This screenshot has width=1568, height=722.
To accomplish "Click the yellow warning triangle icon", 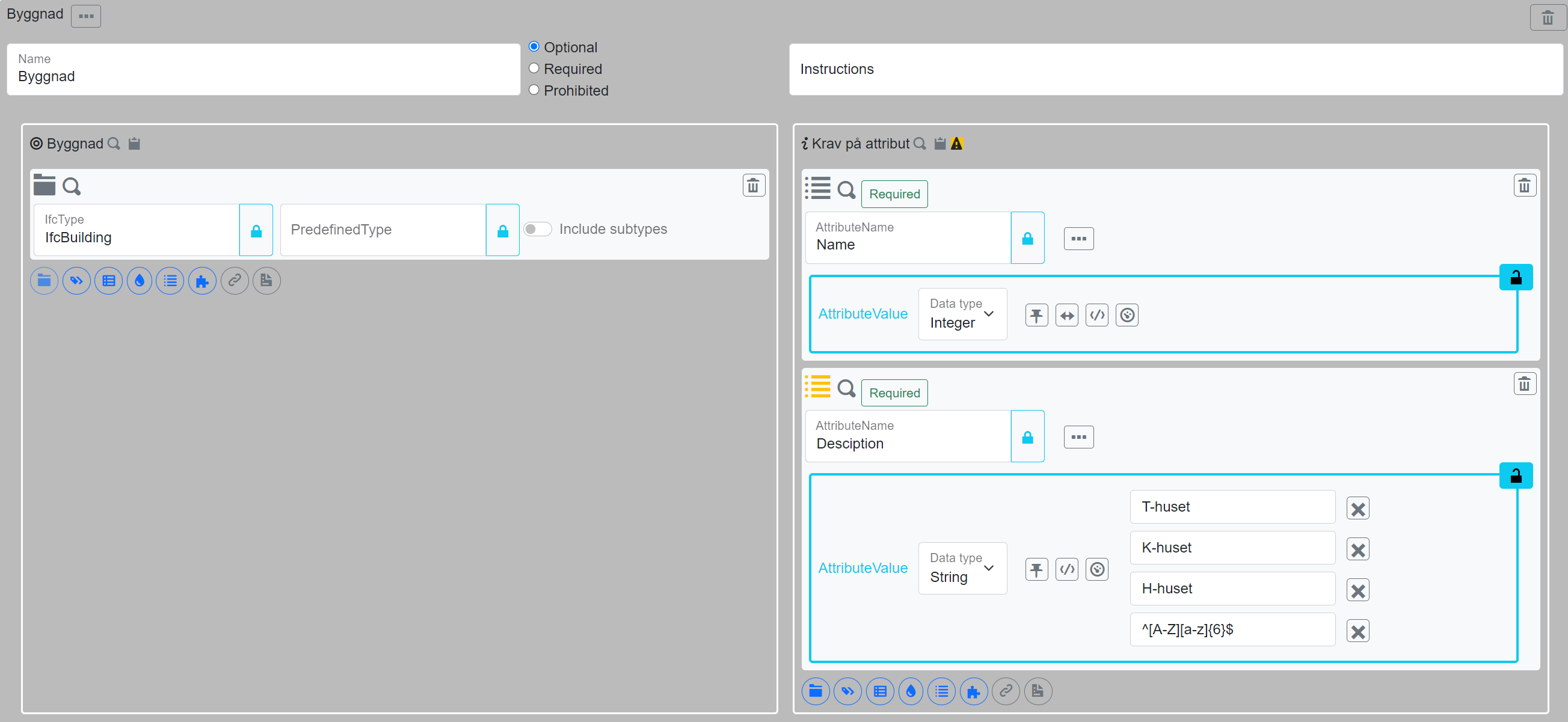I will point(957,144).
